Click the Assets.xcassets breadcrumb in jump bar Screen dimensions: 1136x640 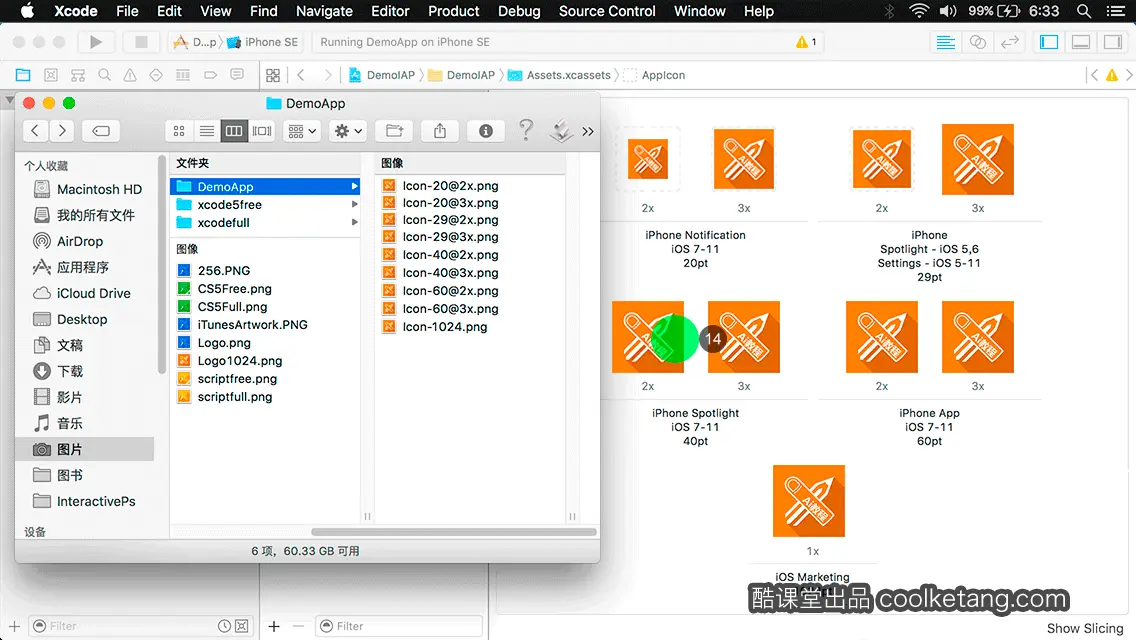559,75
